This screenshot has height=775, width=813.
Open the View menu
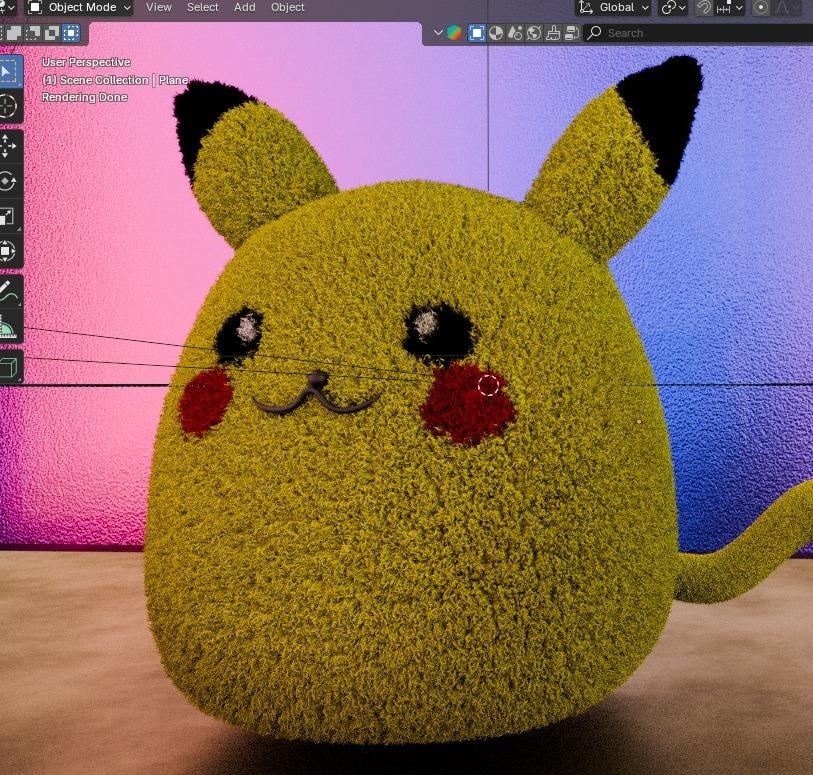(x=158, y=7)
